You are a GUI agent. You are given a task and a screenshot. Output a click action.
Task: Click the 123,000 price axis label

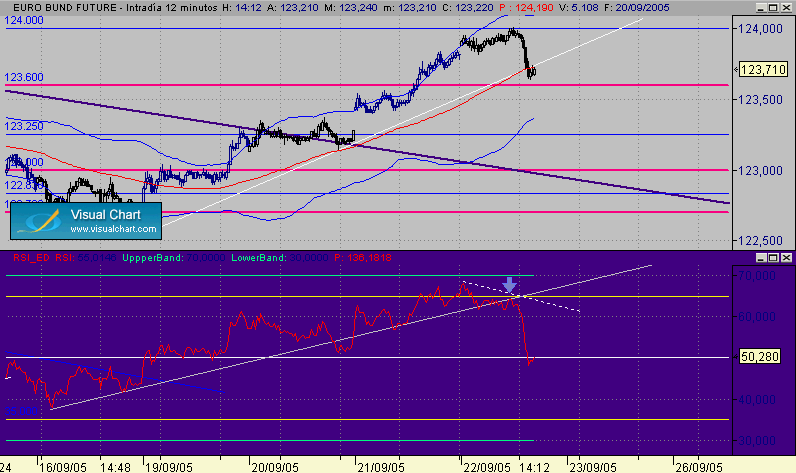point(760,171)
